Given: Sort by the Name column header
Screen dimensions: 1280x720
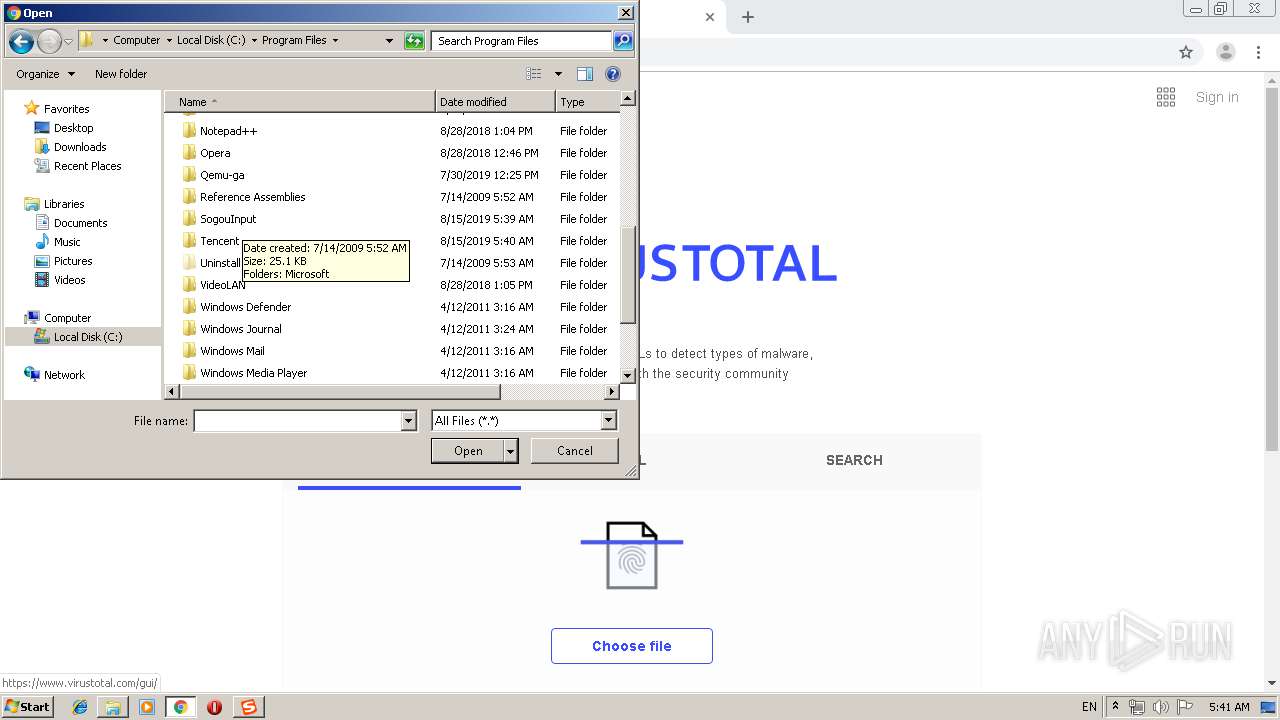Looking at the screenshot, I should pyautogui.click(x=299, y=102).
